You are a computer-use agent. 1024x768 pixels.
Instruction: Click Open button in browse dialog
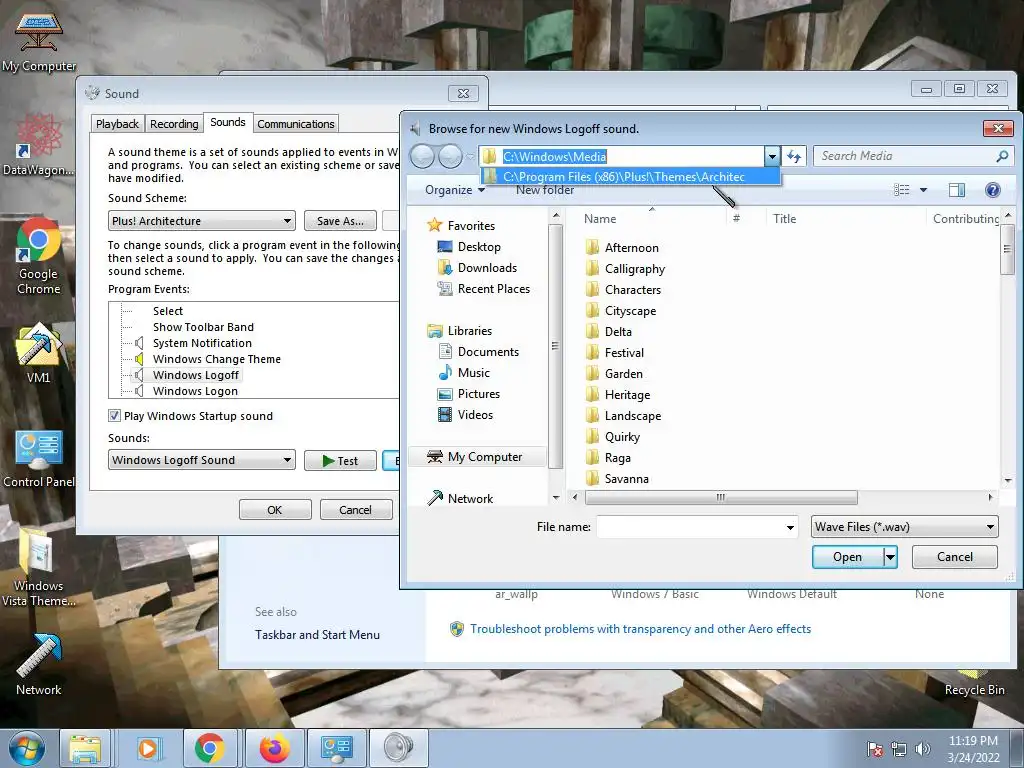[848, 557]
